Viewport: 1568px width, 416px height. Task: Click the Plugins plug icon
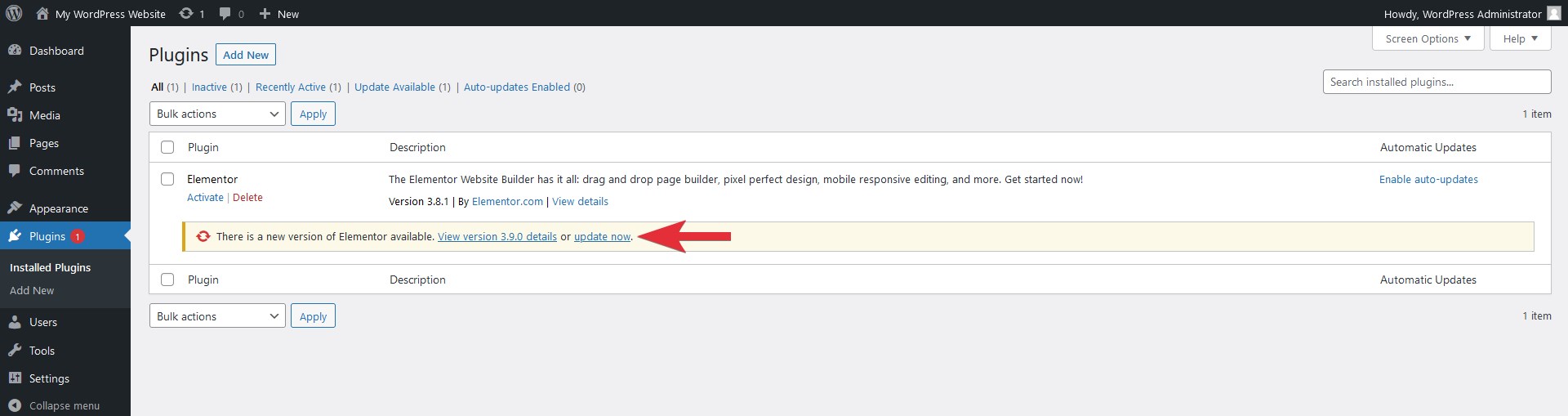click(x=15, y=236)
